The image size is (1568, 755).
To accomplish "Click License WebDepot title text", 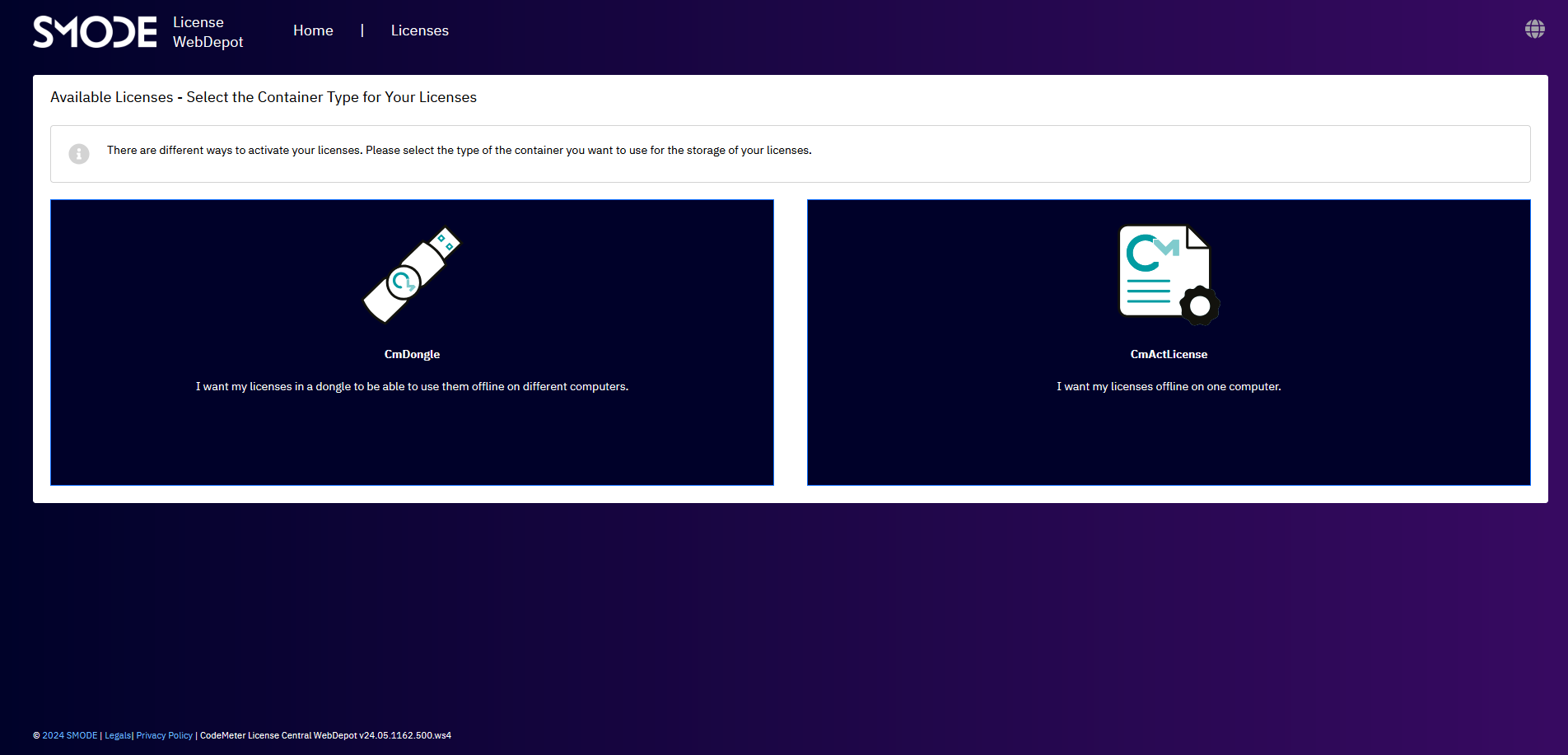I will pos(208,32).
